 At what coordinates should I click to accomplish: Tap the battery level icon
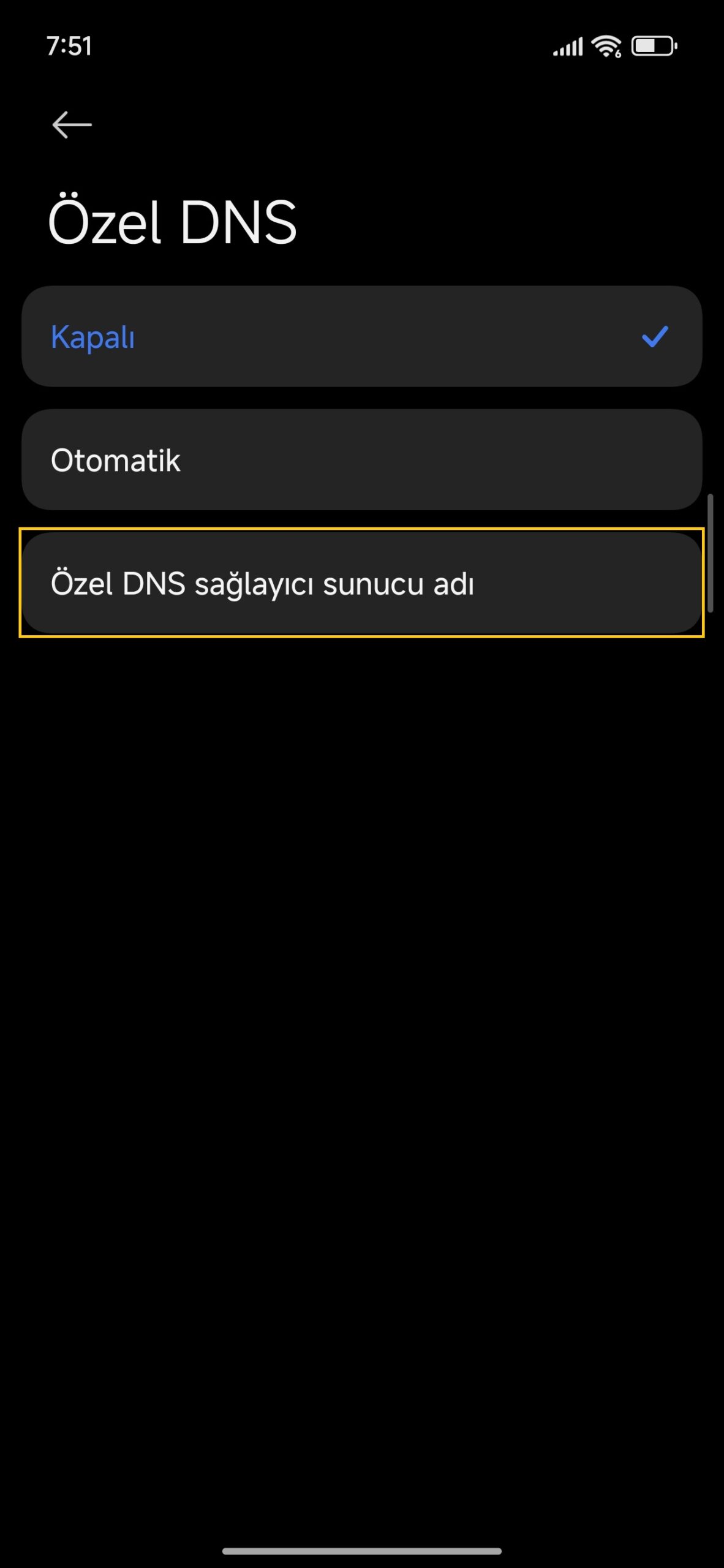pos(654,46)
